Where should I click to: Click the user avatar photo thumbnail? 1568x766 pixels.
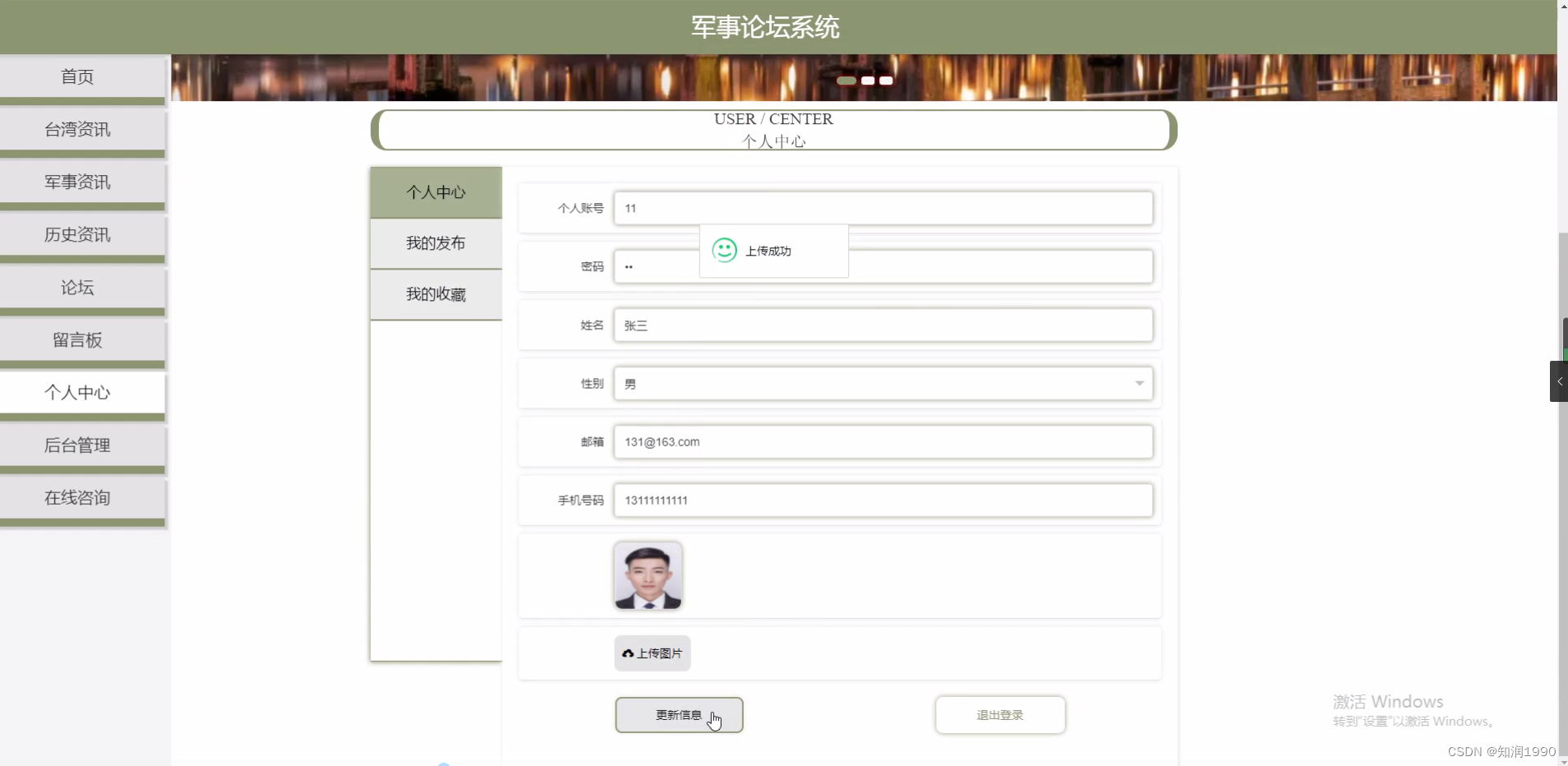point(648,575)
